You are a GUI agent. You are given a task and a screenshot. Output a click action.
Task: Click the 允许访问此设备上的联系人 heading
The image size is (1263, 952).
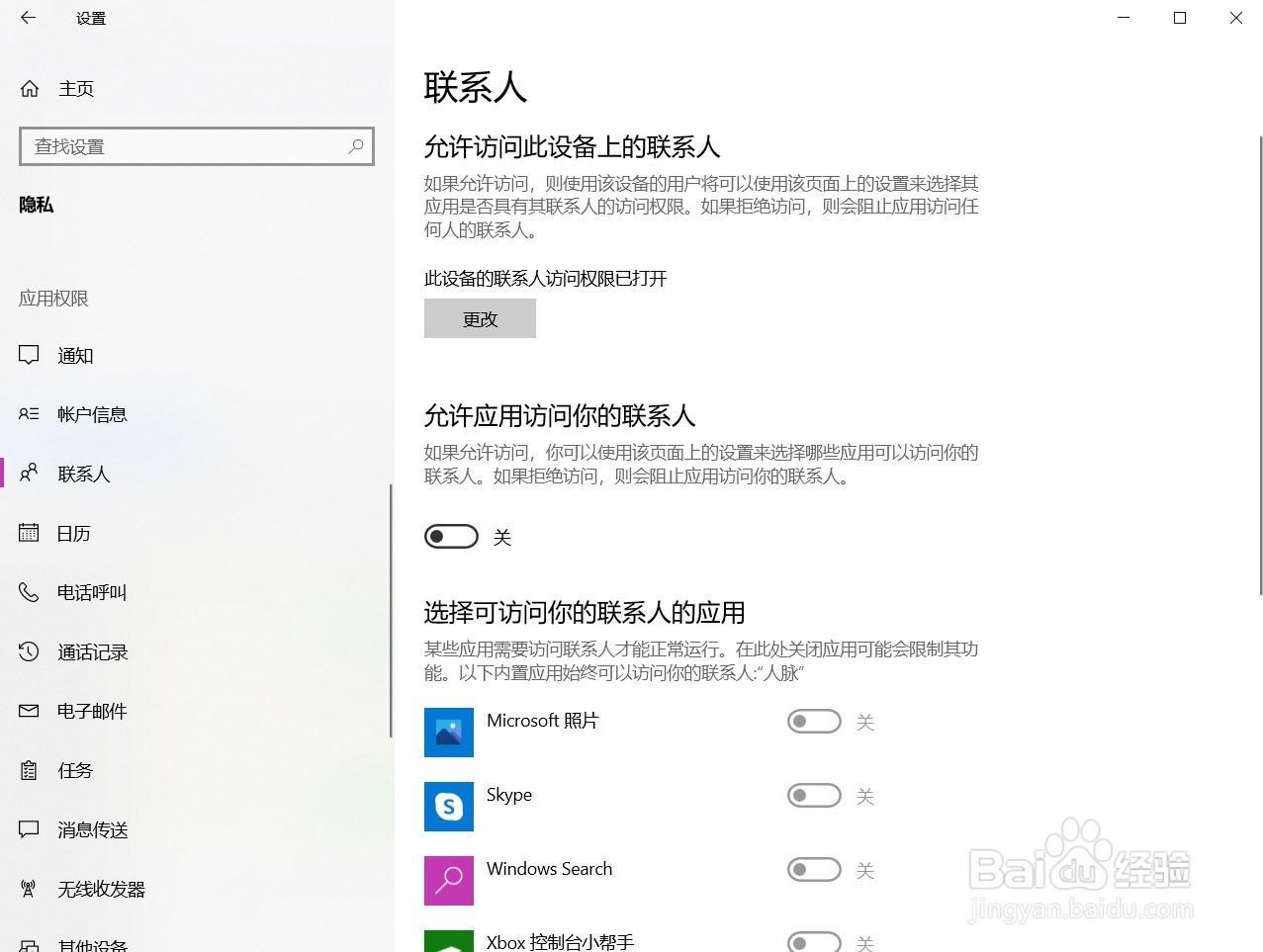pos(572,147)
